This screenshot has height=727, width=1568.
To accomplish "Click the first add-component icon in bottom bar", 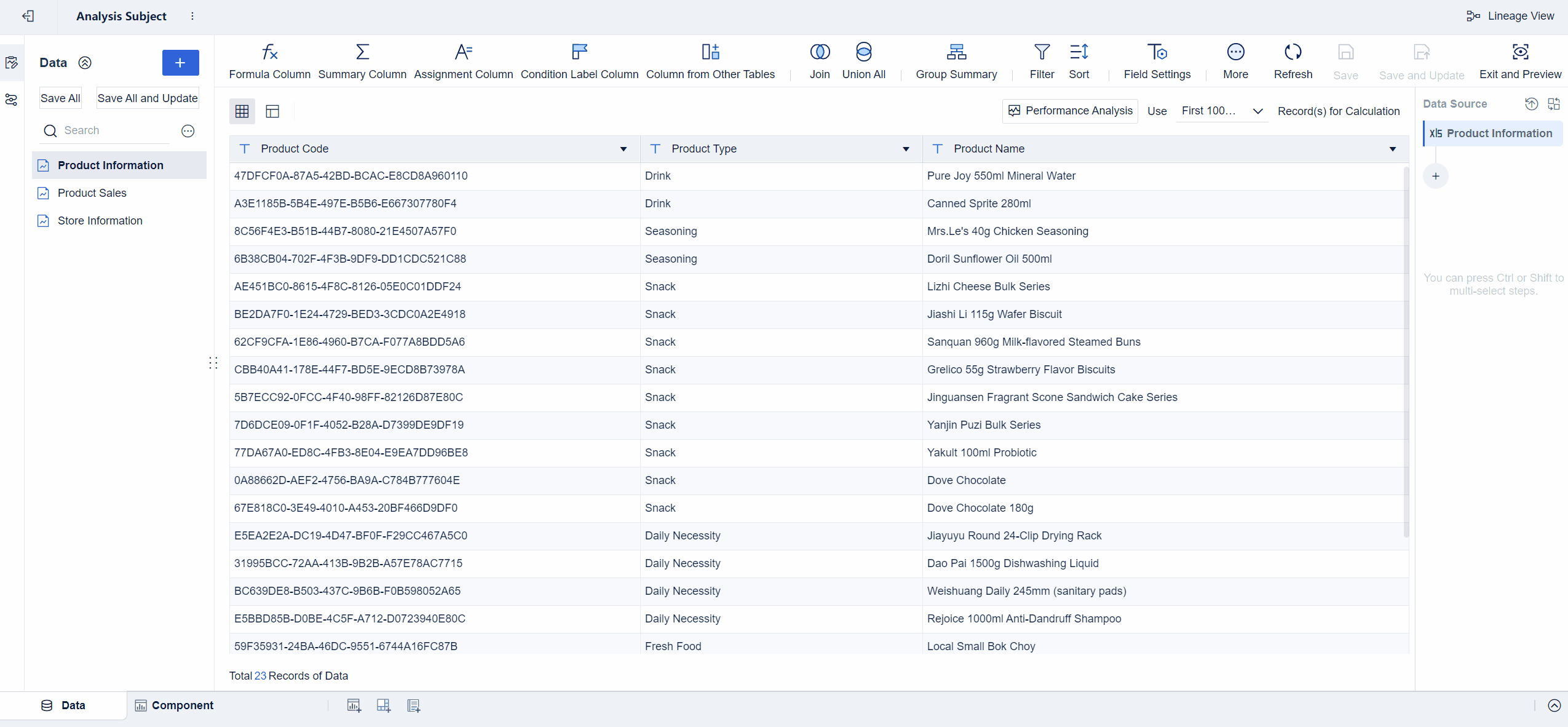I will 354,705.
